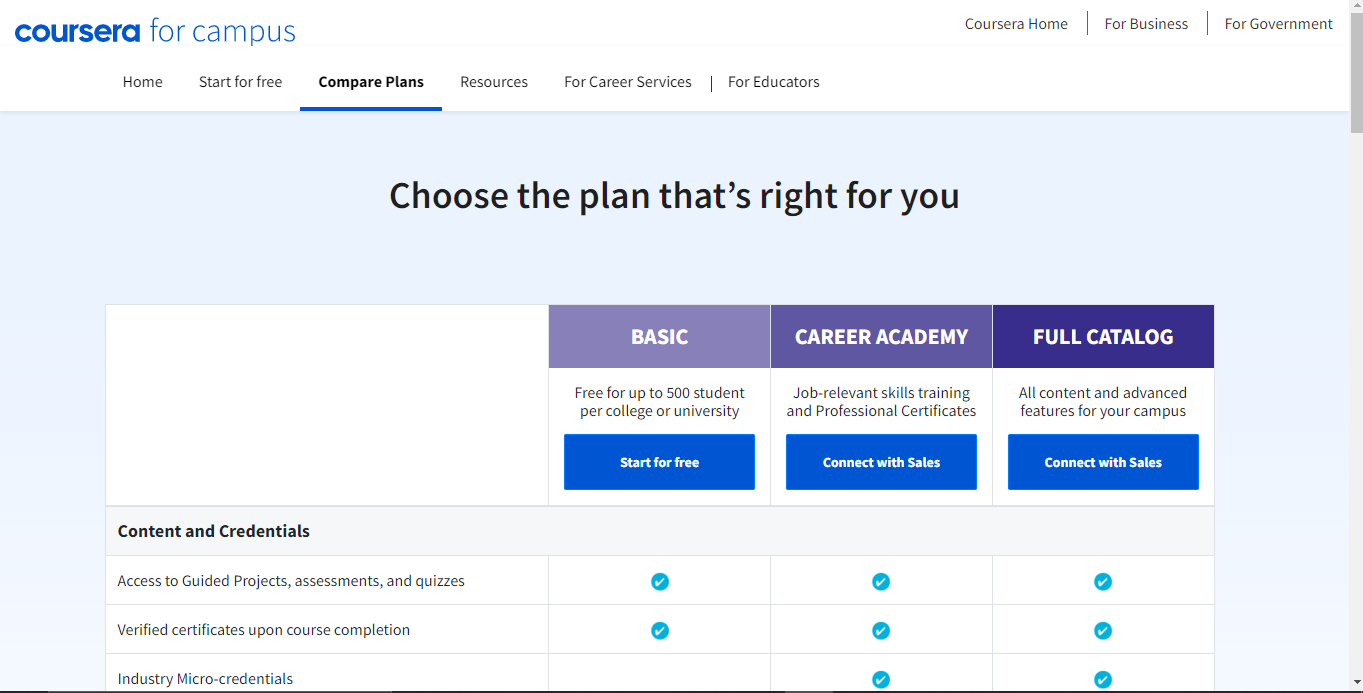Image resolution: width=1363 pixels, height=693 pixels.
Task: Select the Compare Plans tab
Action: point(371,82)
